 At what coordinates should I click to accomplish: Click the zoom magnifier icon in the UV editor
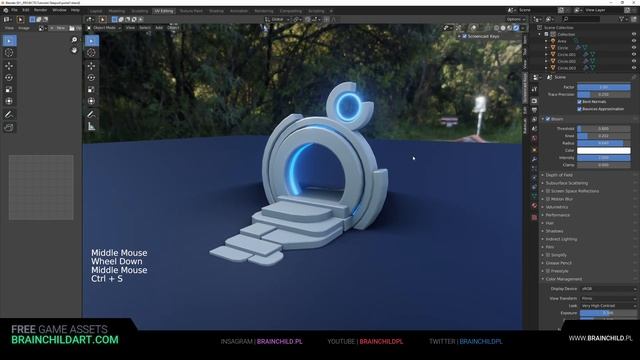tap(74, 40)
